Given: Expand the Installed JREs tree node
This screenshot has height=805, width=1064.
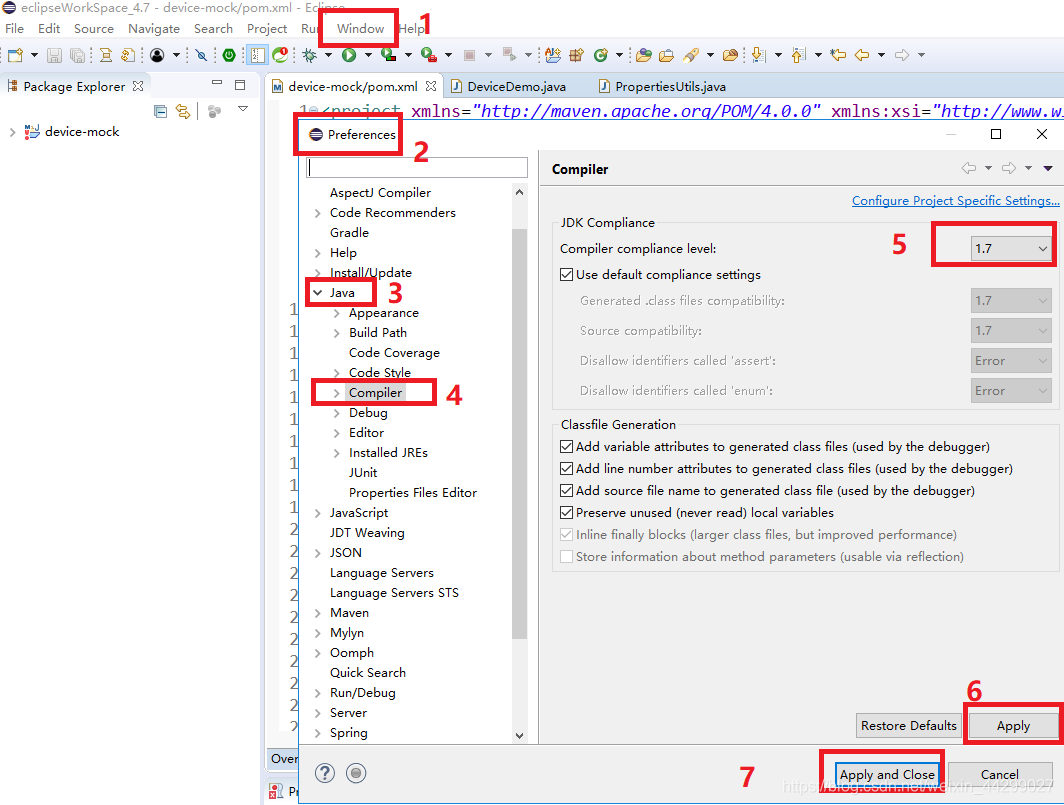Looking at the screenshot, I should point(337,453).
